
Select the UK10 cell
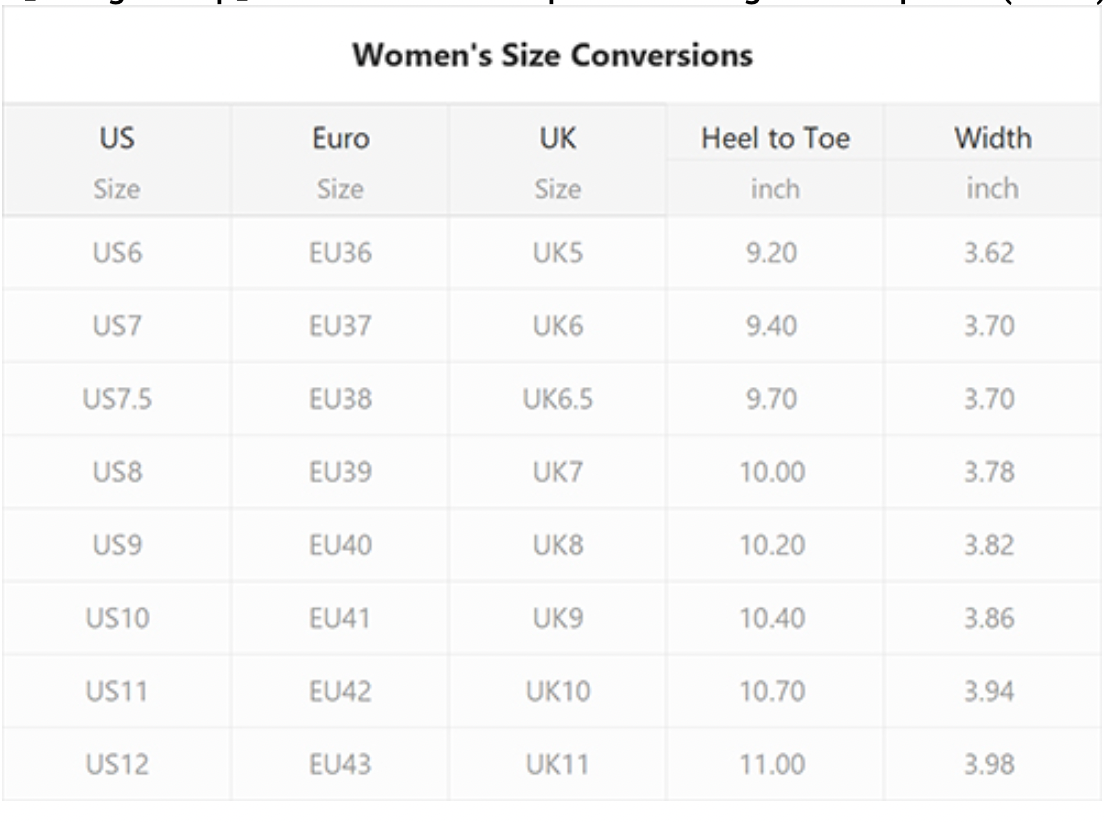(558, 692)
